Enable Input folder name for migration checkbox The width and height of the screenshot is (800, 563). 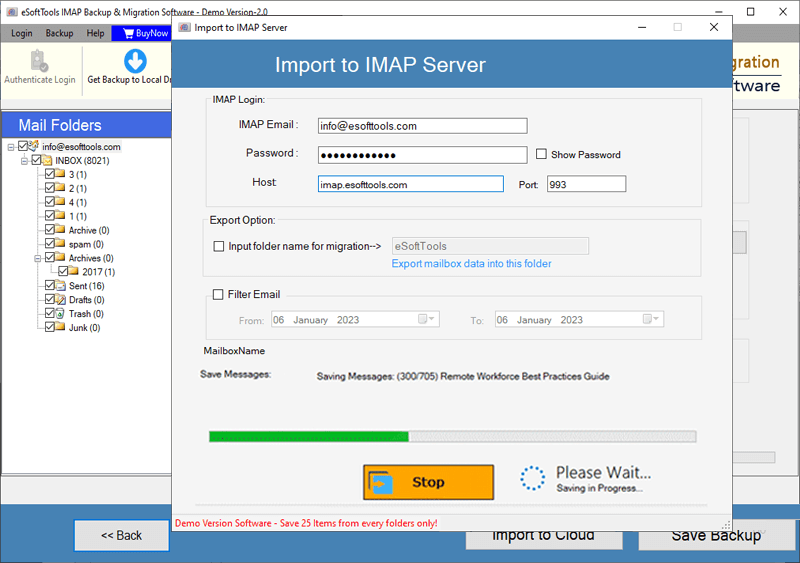[x=219, y=246]
